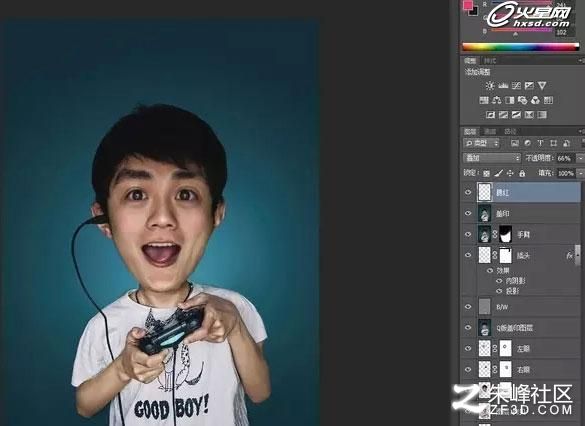Click the lock all (padlock) icon
The width and height of the screenshot is (585, 426).
point(522,173)
